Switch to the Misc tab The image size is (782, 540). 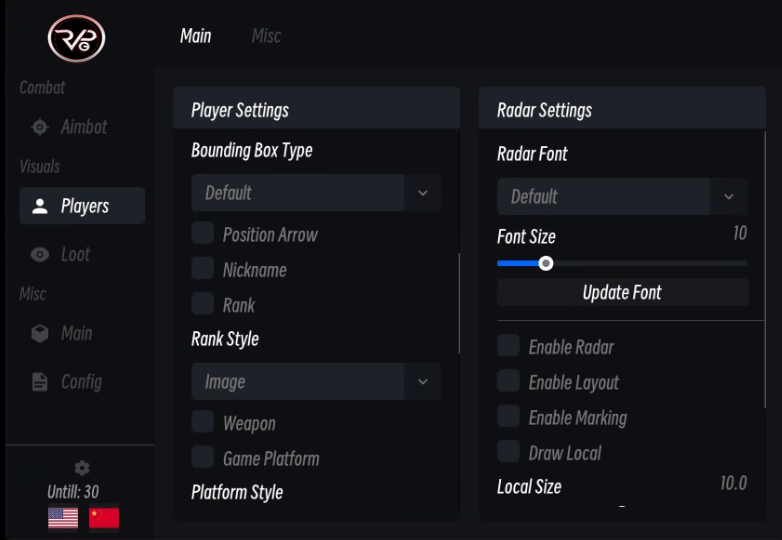pos(266,36)
